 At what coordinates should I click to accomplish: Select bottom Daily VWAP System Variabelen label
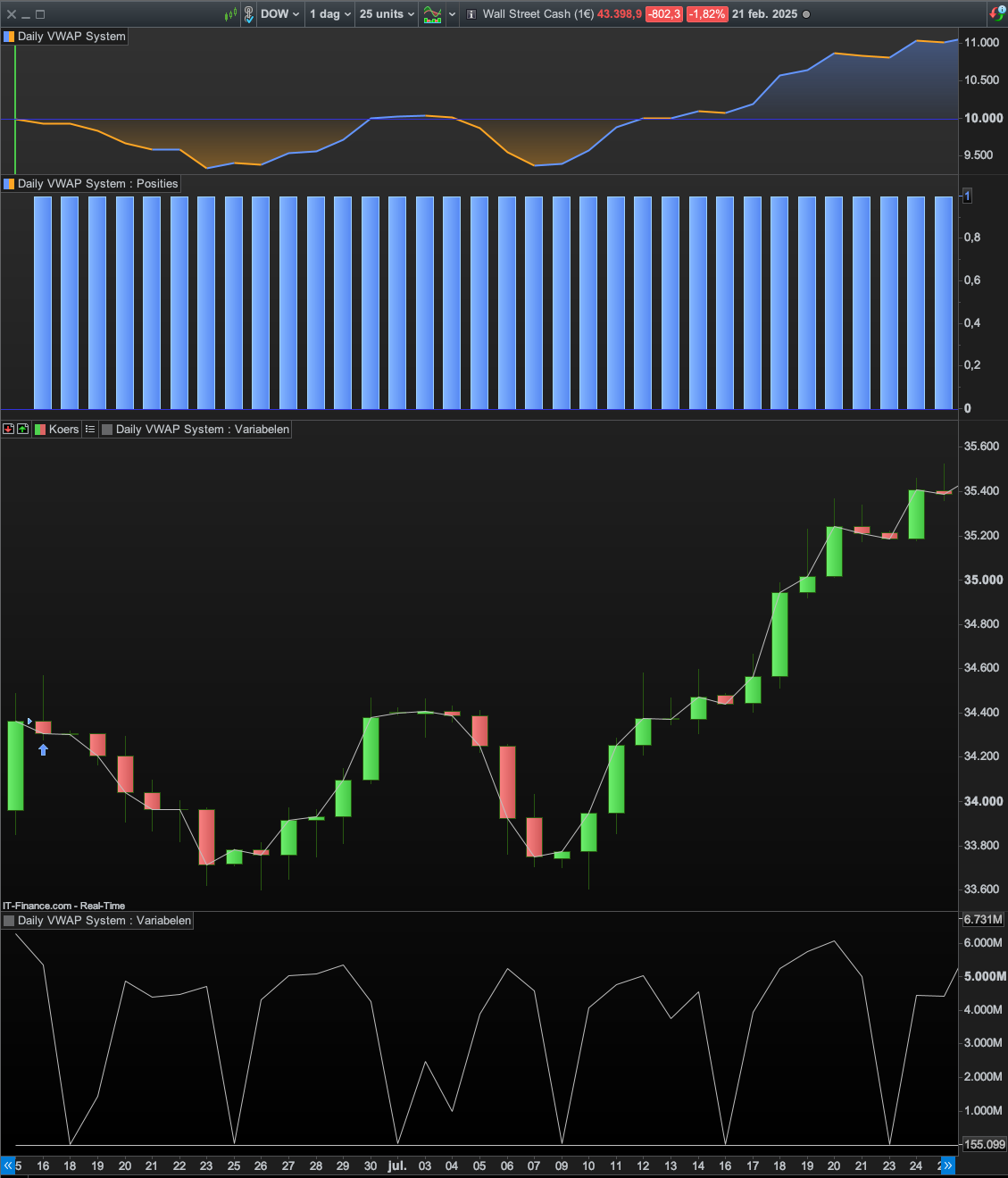[104, 921]
